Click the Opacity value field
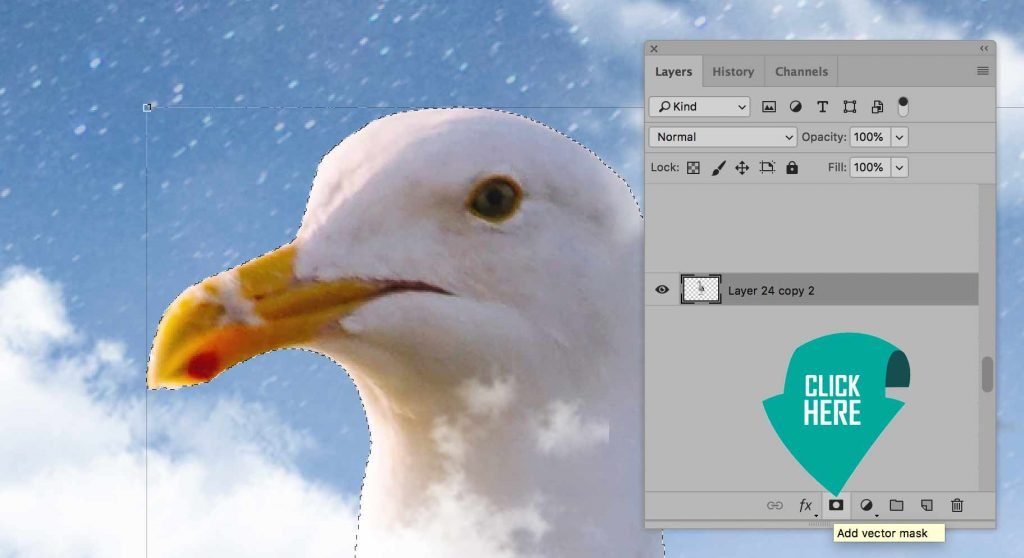1024x558 pixels. coord(869,137)
